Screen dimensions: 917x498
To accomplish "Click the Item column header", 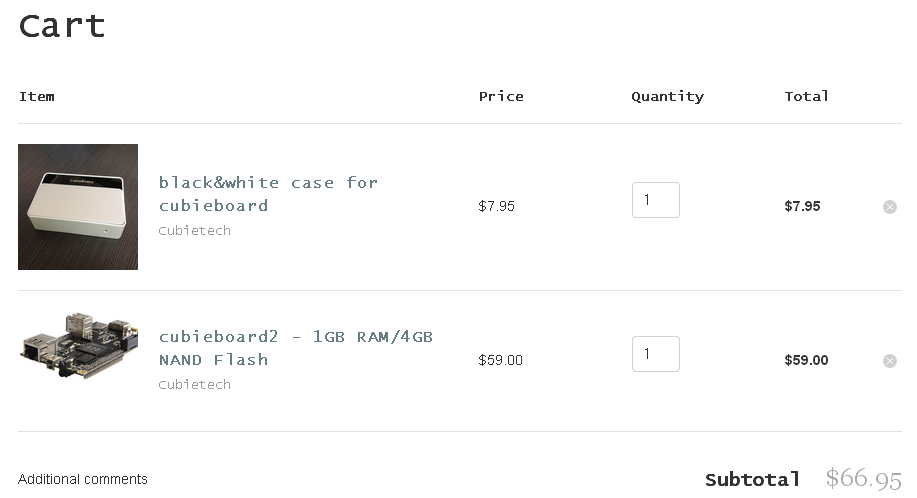I will tap(36, 97).
